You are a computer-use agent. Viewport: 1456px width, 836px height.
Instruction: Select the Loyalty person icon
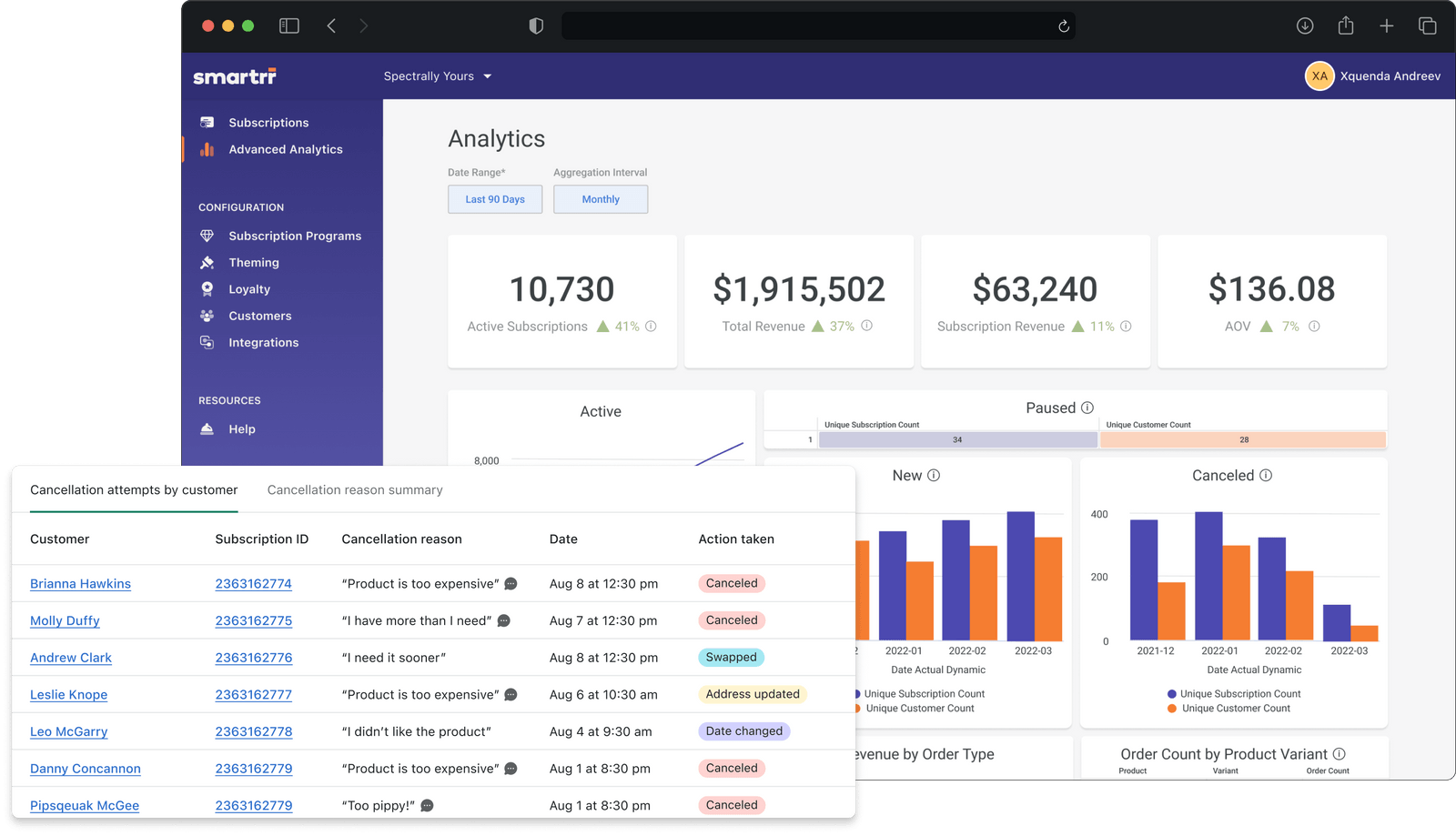click(x=207, y=288)
